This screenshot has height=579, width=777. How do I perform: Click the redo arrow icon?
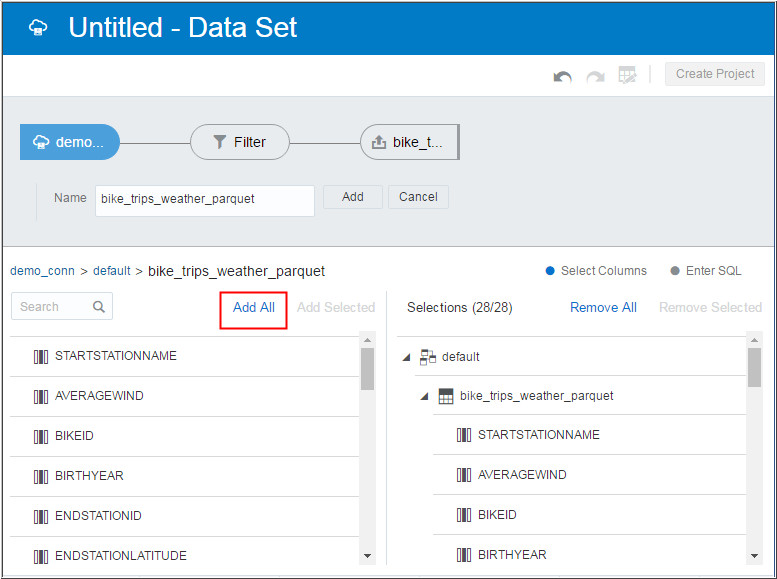pyautogui.click(x=595, y=75)
